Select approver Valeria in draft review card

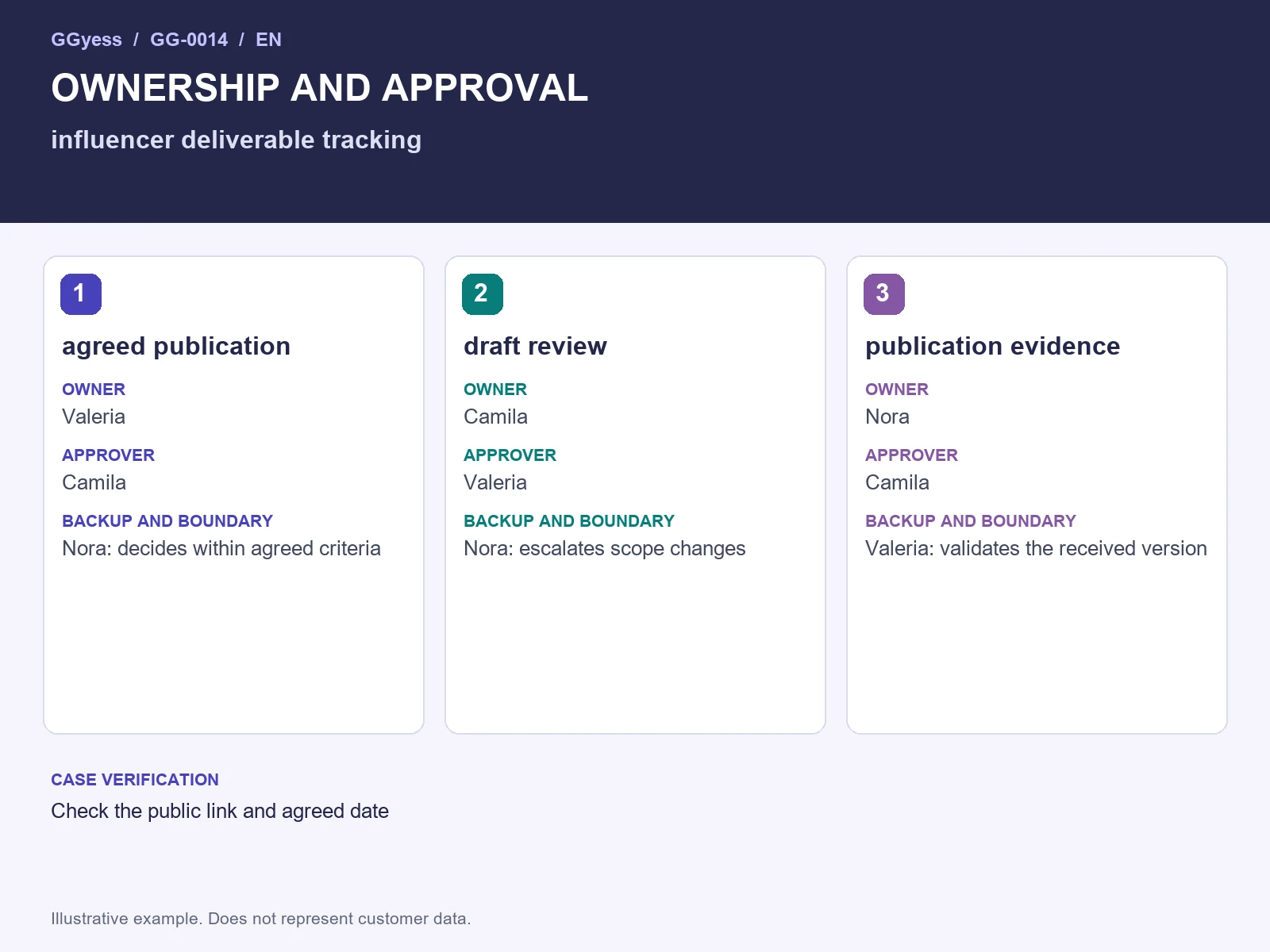[x=495, y=482]
